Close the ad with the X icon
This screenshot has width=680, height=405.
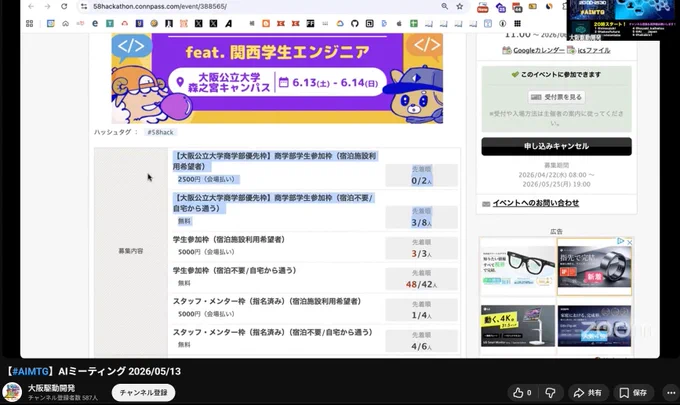click(629, 242)
